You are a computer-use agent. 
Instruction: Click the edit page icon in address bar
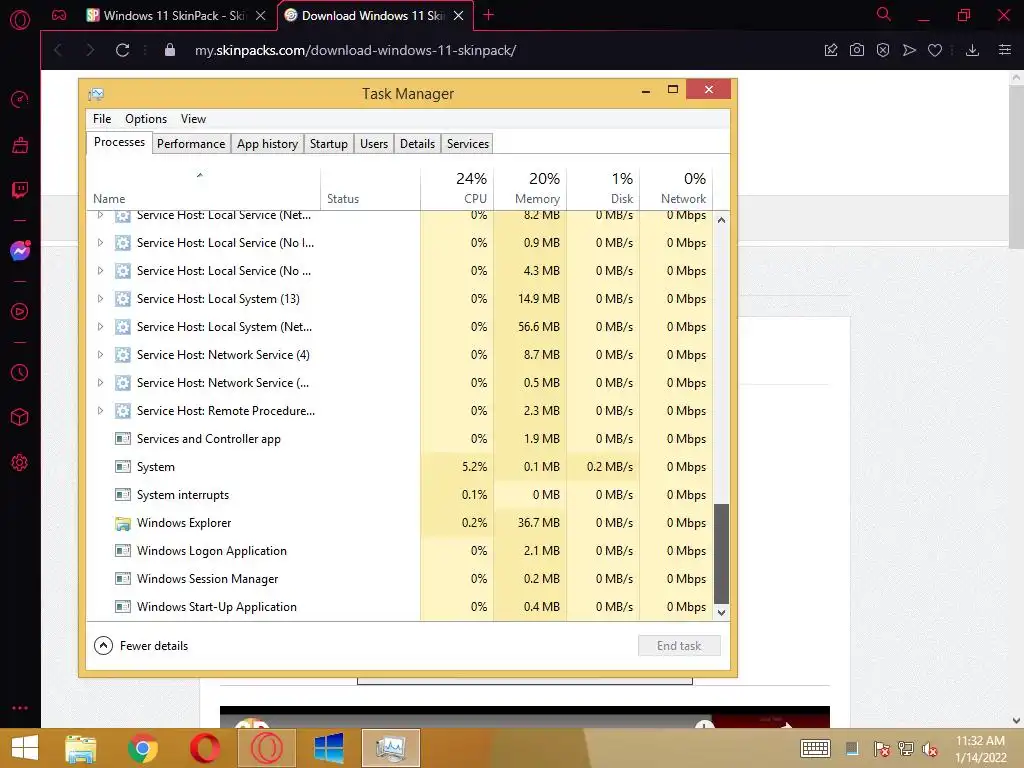coord(831,50)
